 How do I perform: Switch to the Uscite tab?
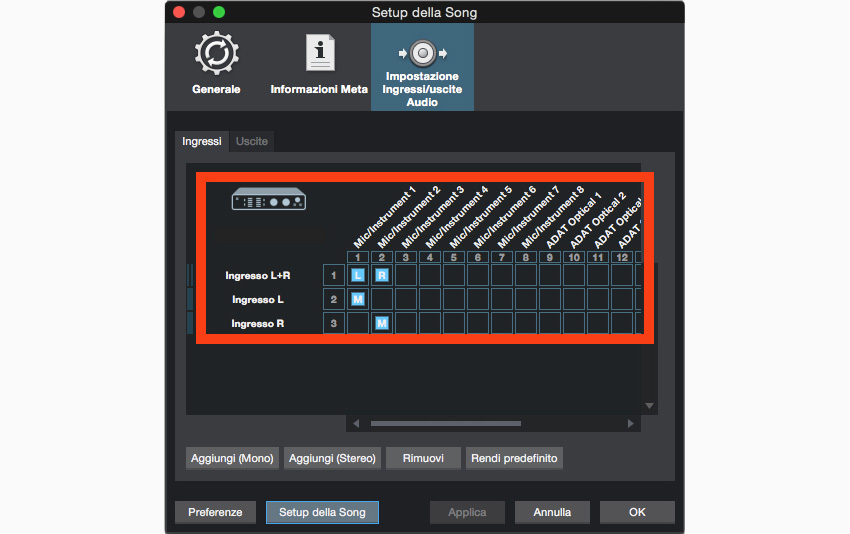pos(252,142)
